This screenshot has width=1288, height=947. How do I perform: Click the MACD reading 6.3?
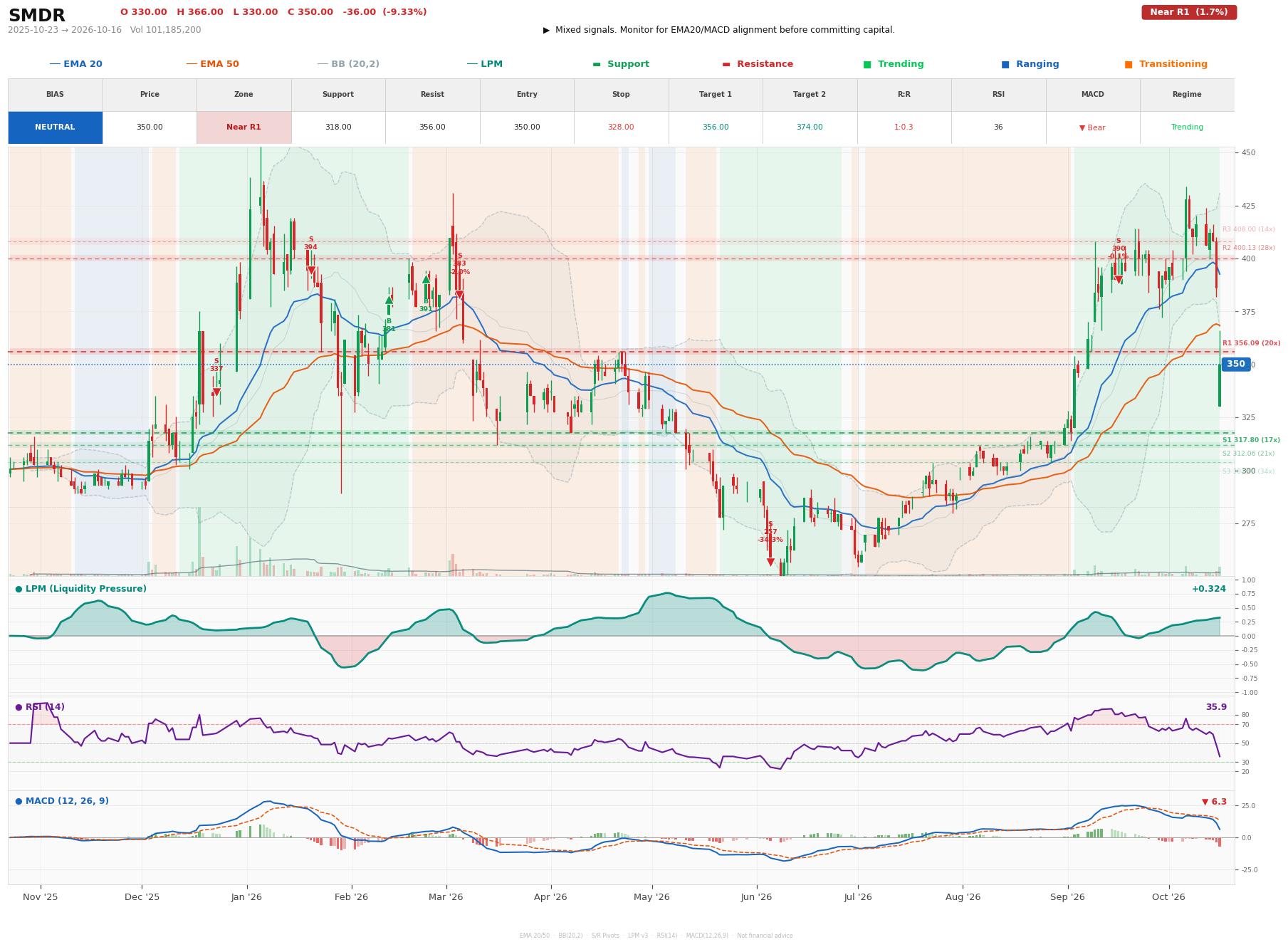coord(1214,802)
